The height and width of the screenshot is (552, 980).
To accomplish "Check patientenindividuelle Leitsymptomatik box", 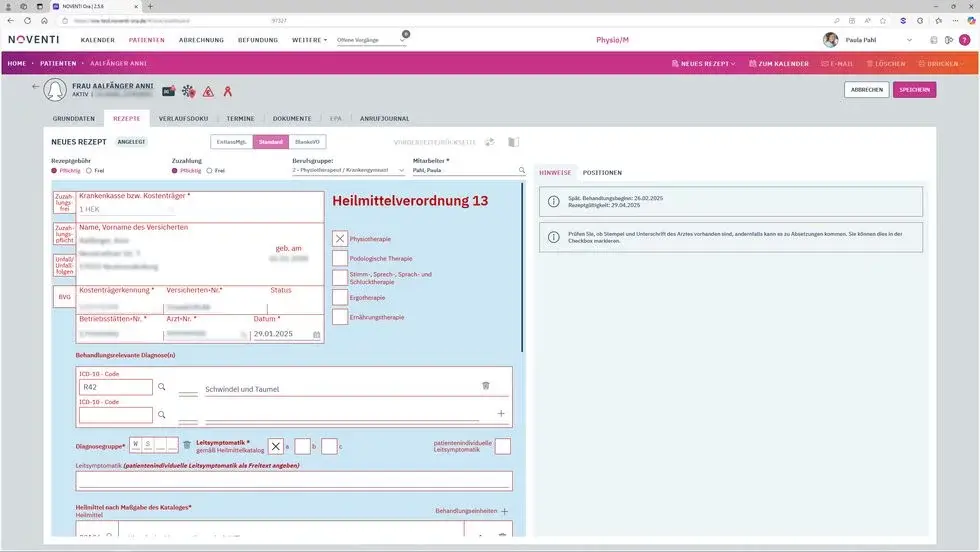I will pyautogui.click(x=502, y=446).
